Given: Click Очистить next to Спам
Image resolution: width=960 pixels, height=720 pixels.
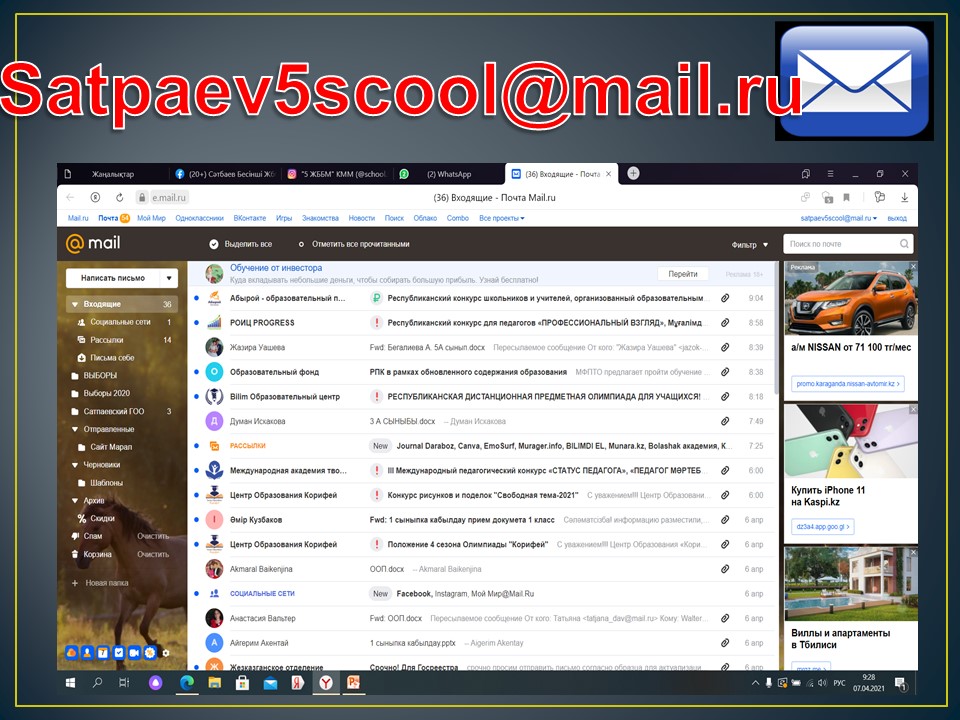Looking at the screenshot, I should pos(153,536).
